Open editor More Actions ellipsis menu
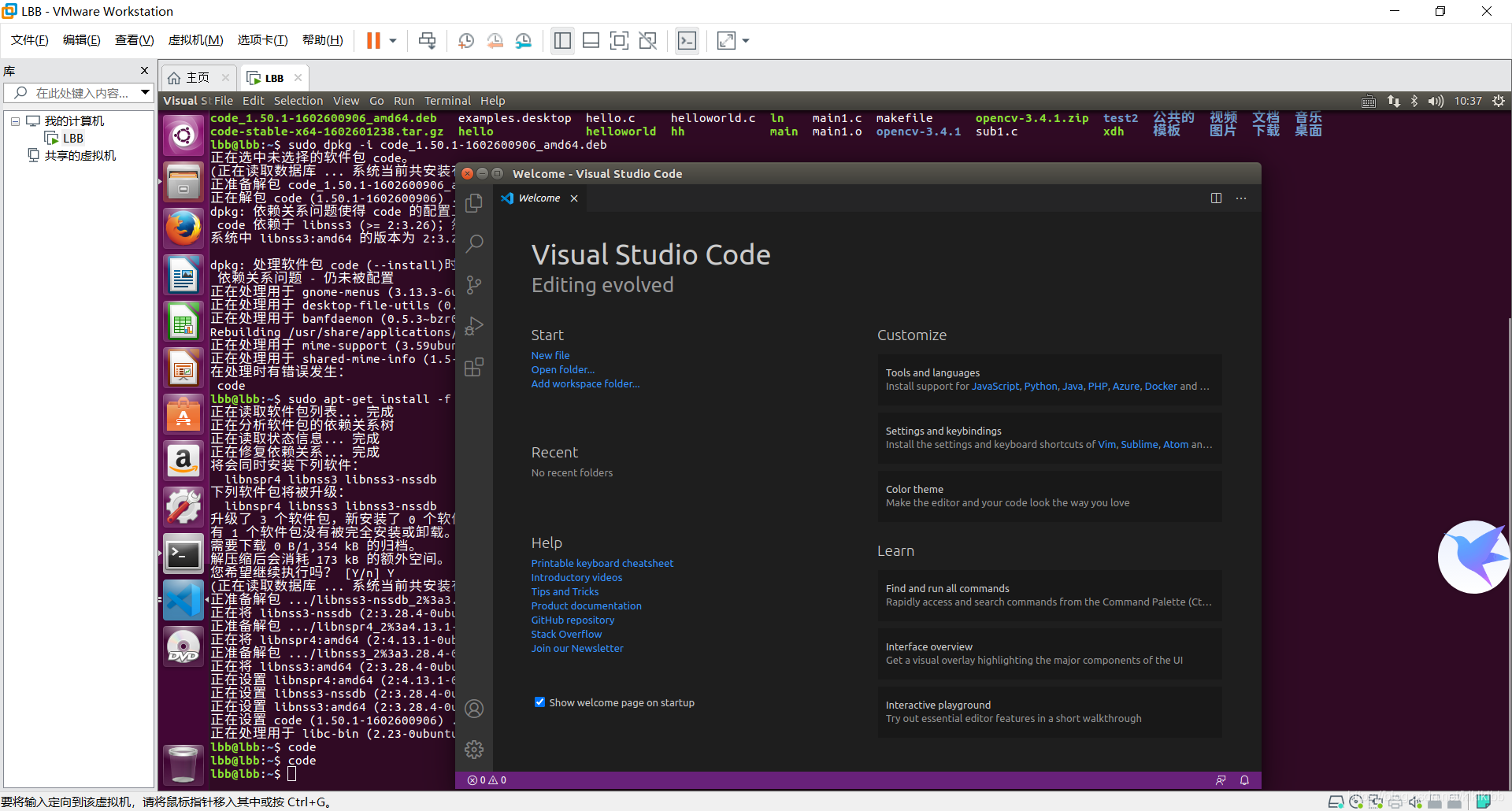This screenshot has height=811, width=1512. coord(1241,198)
